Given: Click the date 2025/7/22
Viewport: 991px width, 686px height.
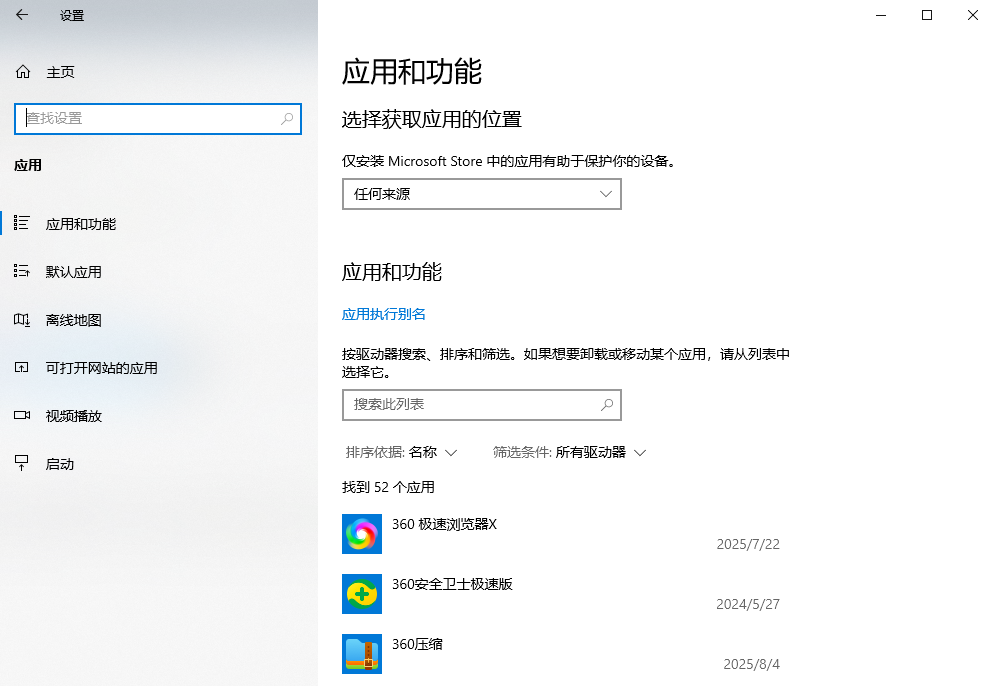Looking at the screenshot, I should click(x=748, y=544).
